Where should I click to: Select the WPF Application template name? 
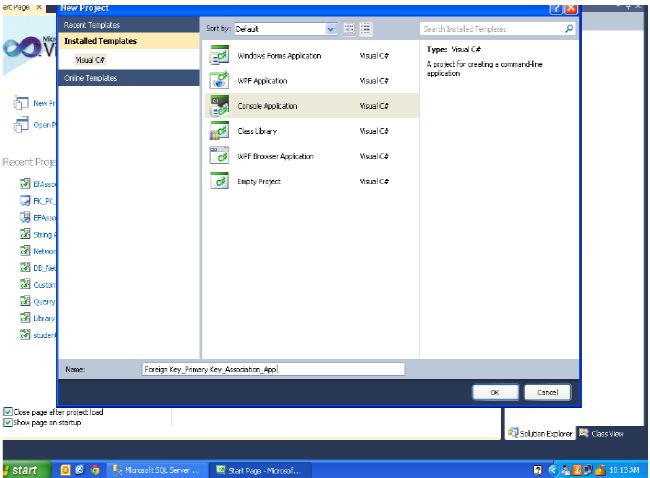tap(262, 81)
